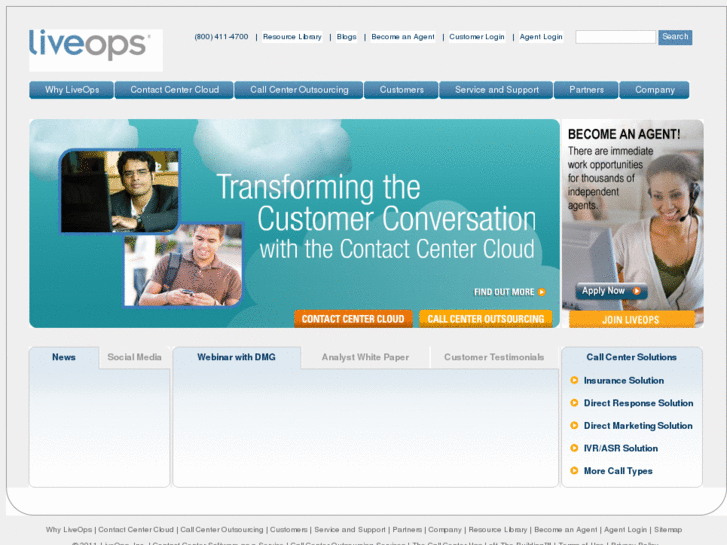Open the Partners nav menu
Image resolution: width=727 pixels, height=545 pixels.
click(587, 90)
